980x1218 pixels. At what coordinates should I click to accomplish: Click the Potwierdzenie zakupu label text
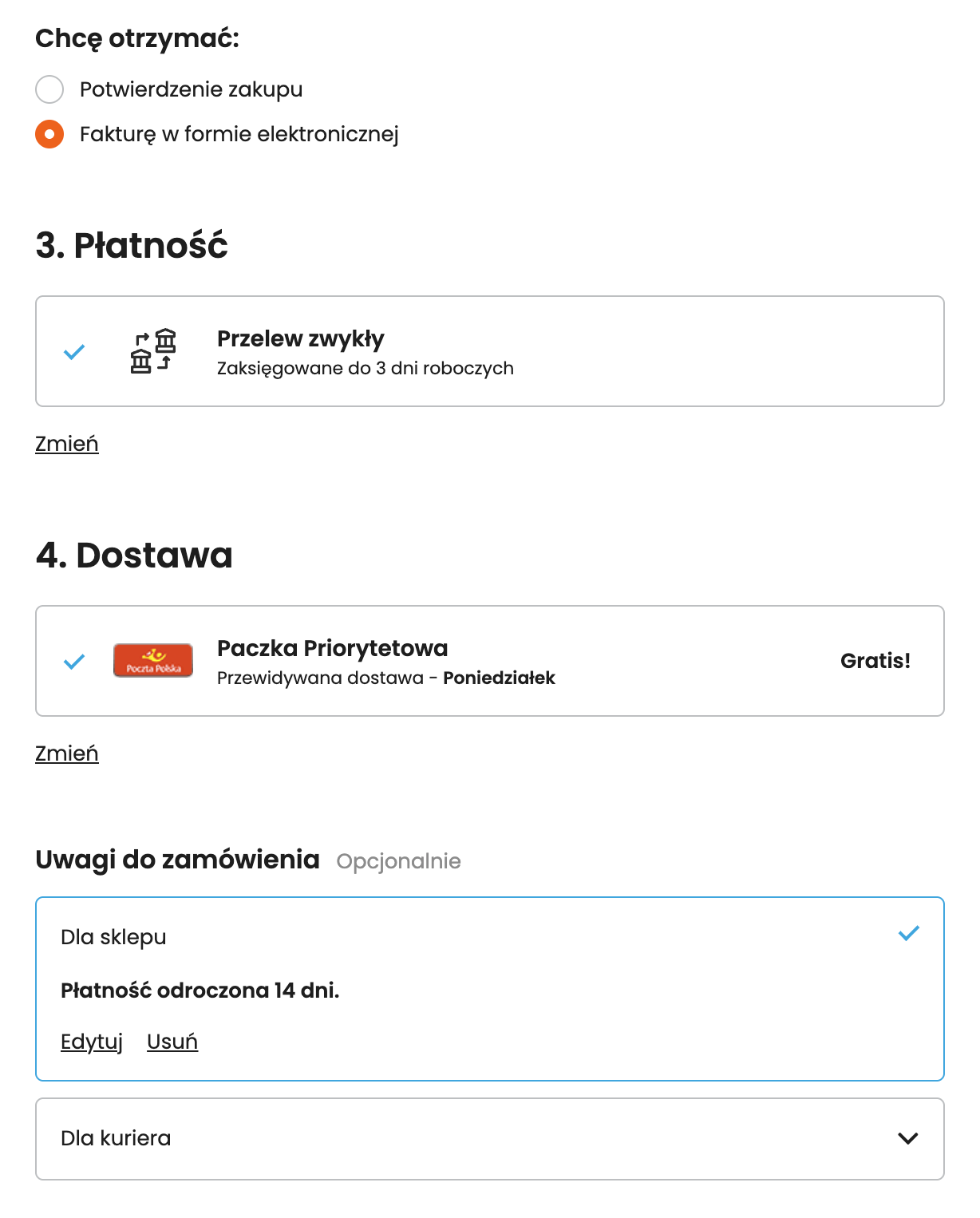192,89
